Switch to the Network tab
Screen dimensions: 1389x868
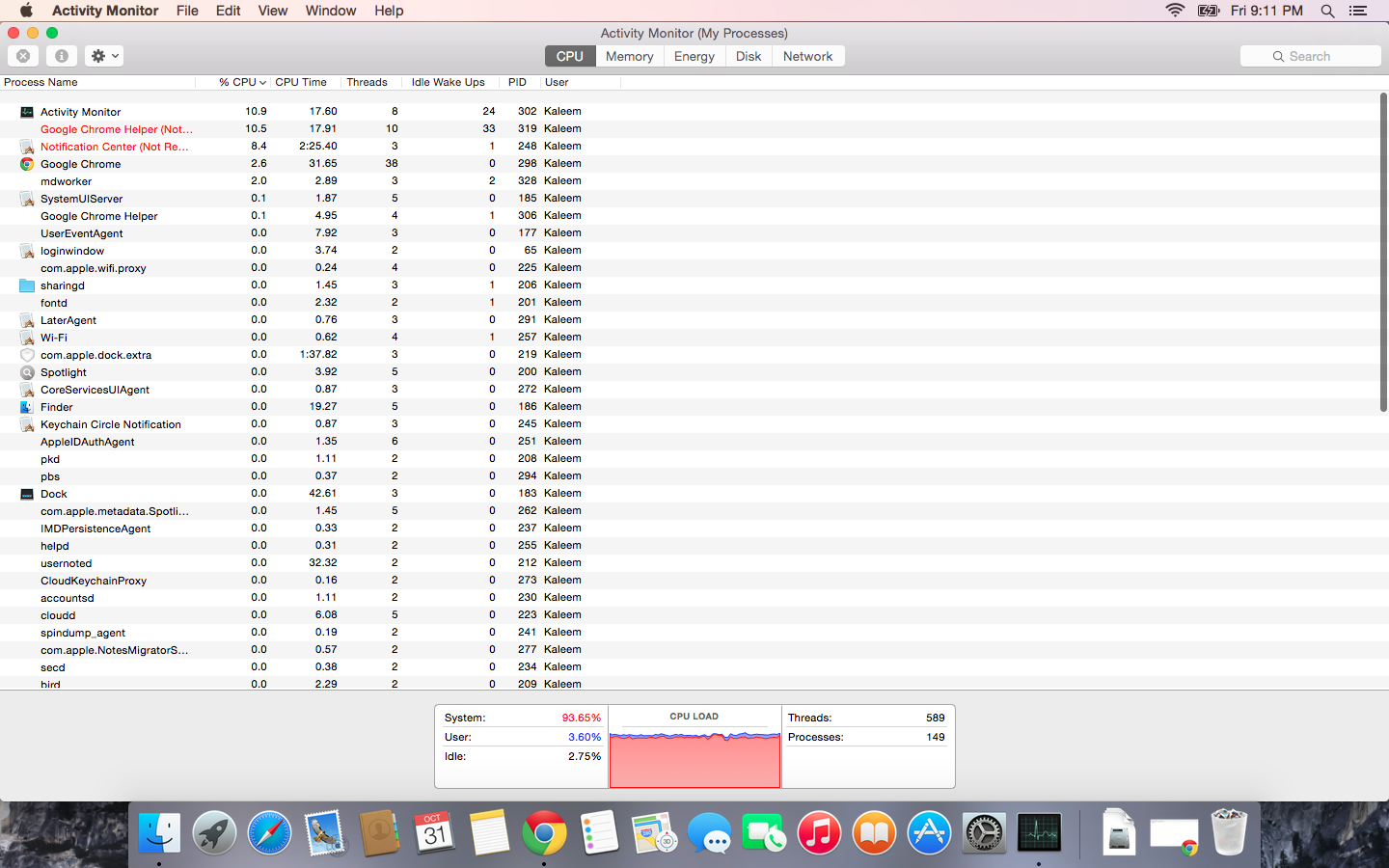(x=808, y=56)
